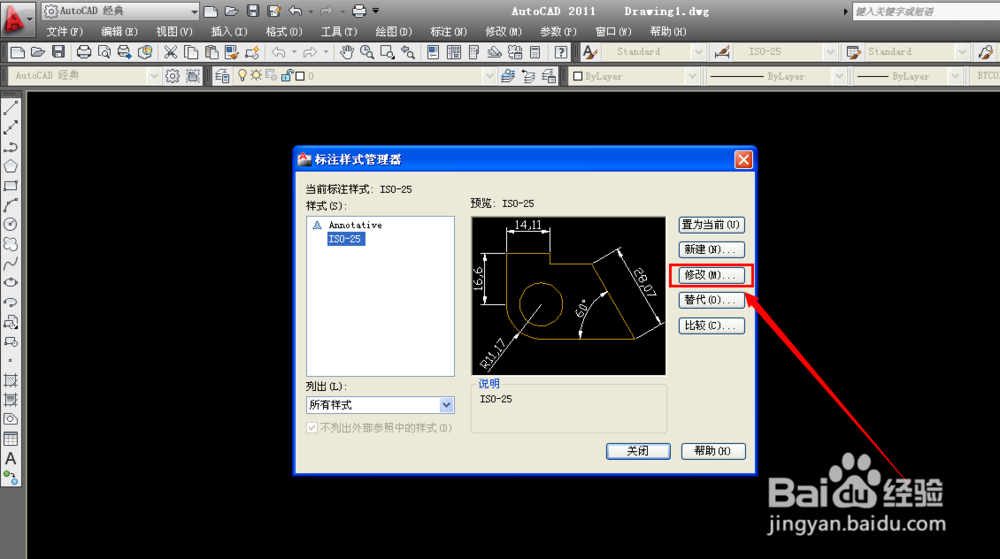Open the Layer Properties Manager icon
The image size is (1000, 559).
coord(222,76)
